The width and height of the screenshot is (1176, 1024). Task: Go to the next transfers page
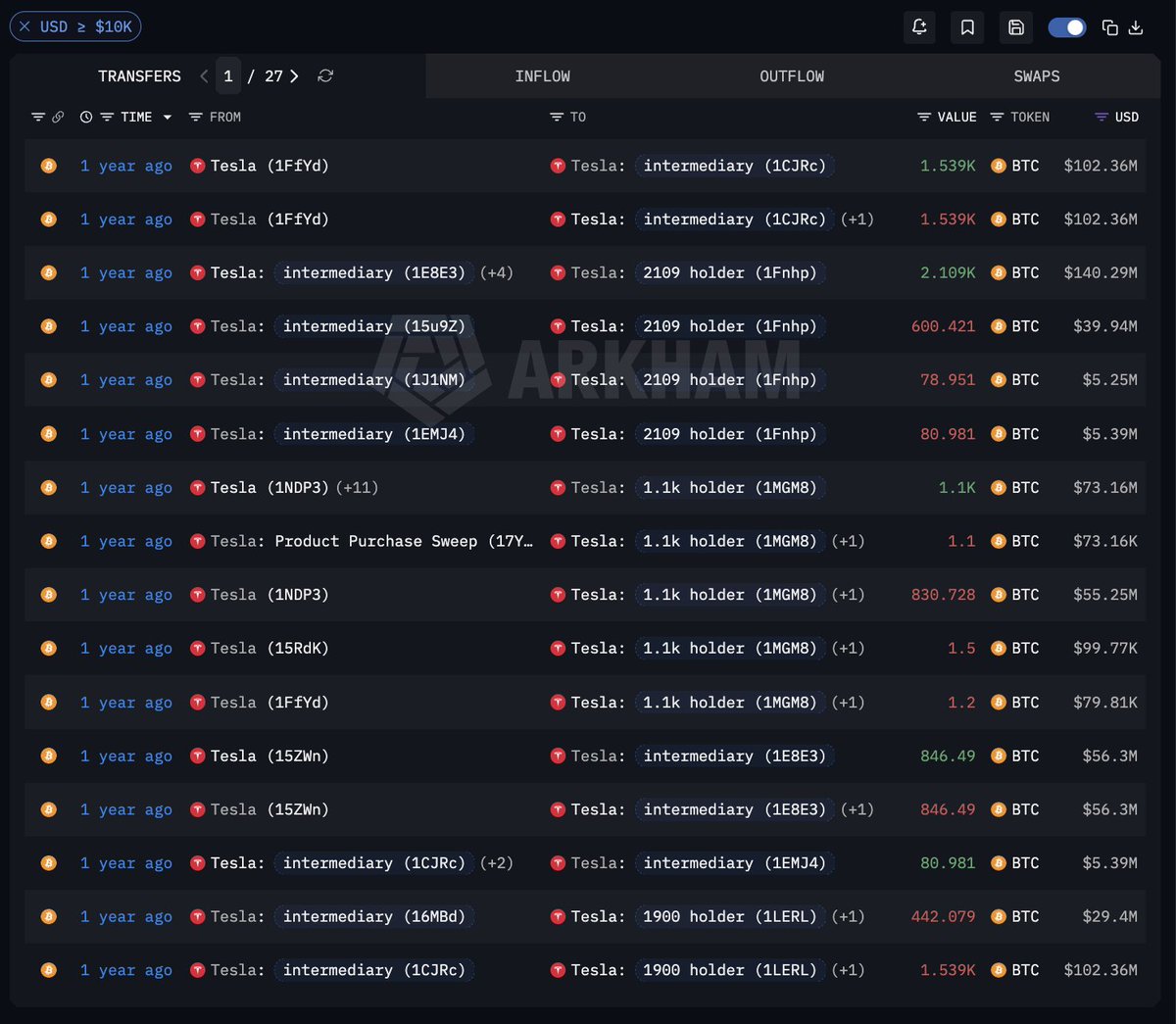coord(294,75)
